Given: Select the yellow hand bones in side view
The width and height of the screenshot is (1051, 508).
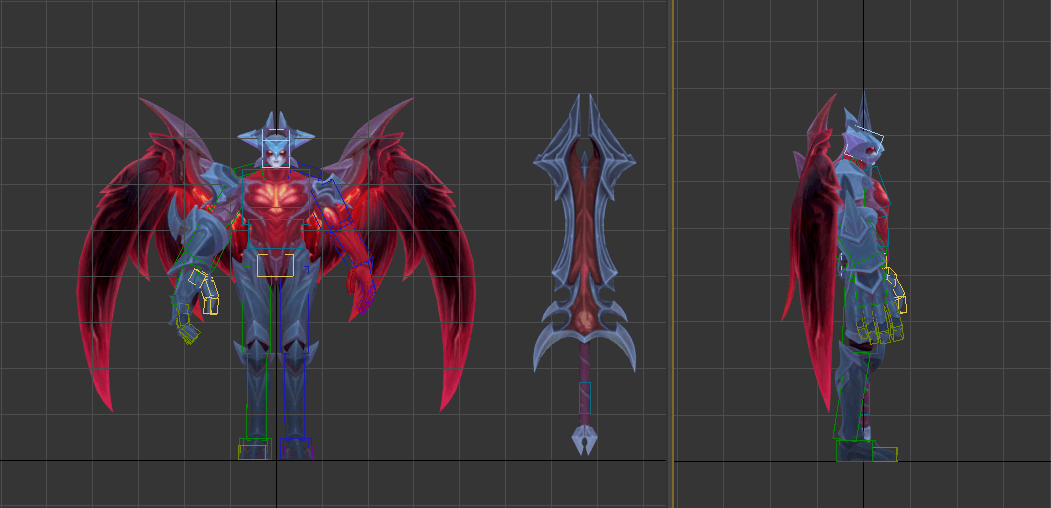Looking at the screenshot, I should coord(896,292).
